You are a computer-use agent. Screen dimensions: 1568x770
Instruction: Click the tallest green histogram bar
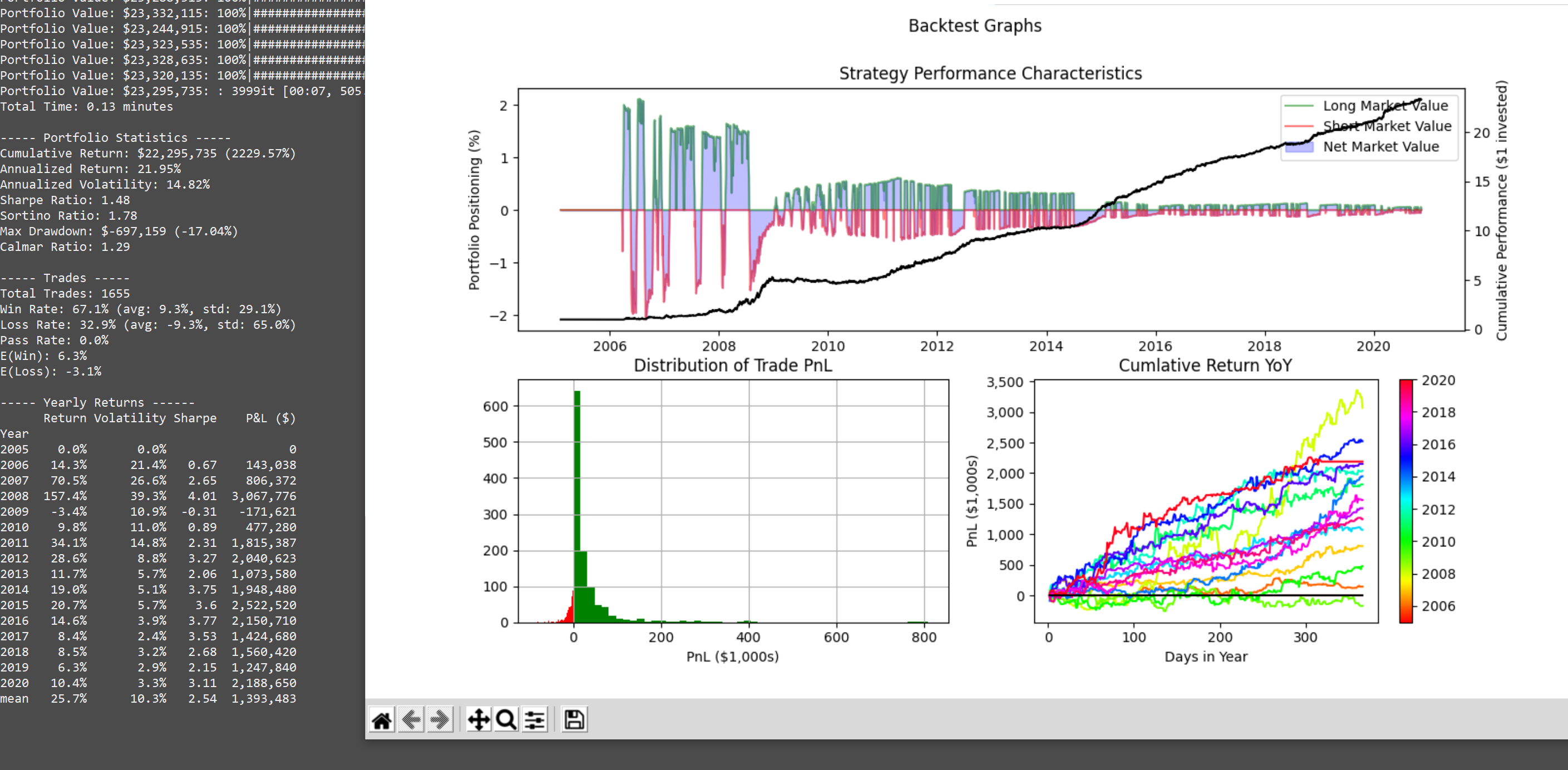click(x=577, y=506)
